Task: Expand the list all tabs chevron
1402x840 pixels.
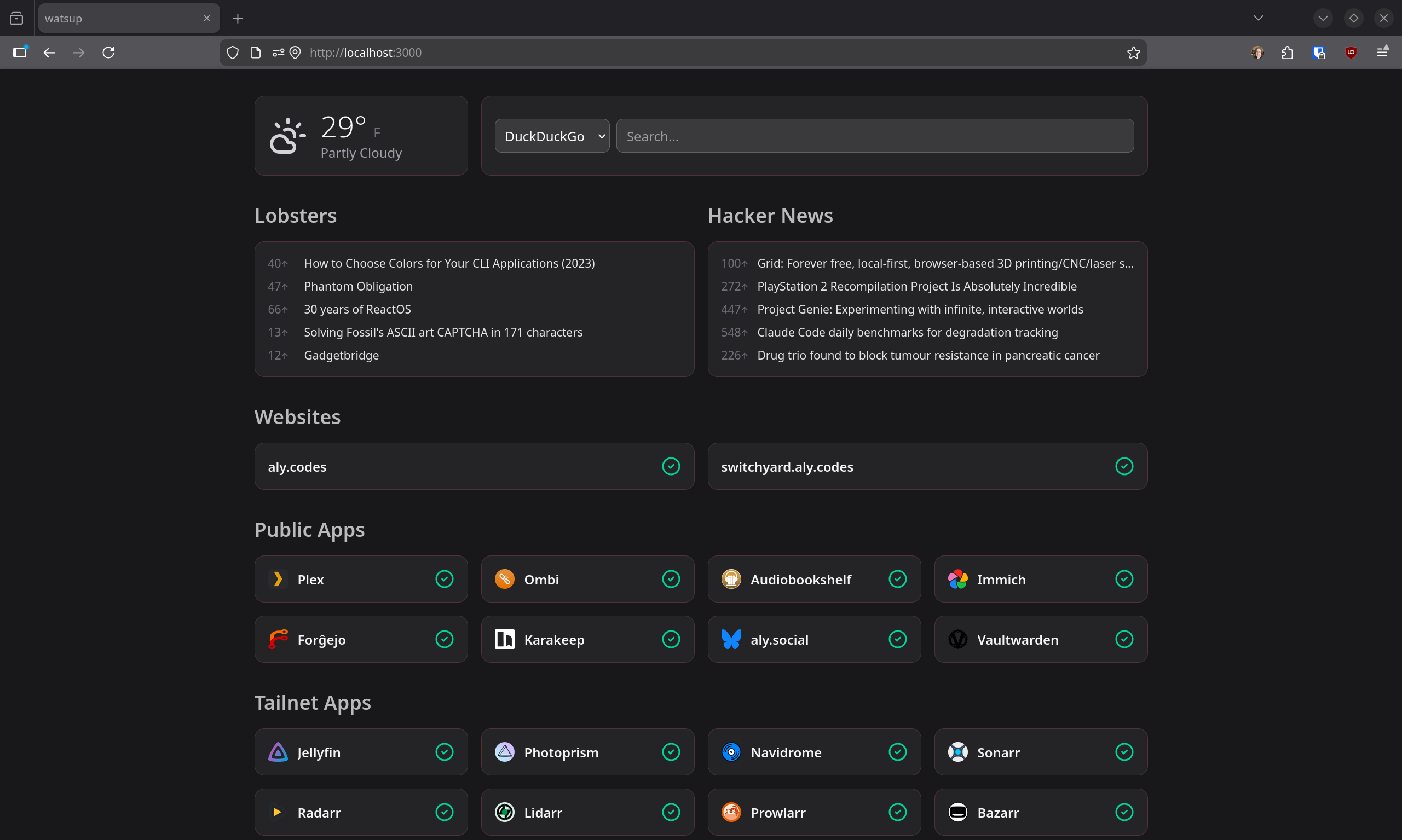Action: pos(1258,18)
